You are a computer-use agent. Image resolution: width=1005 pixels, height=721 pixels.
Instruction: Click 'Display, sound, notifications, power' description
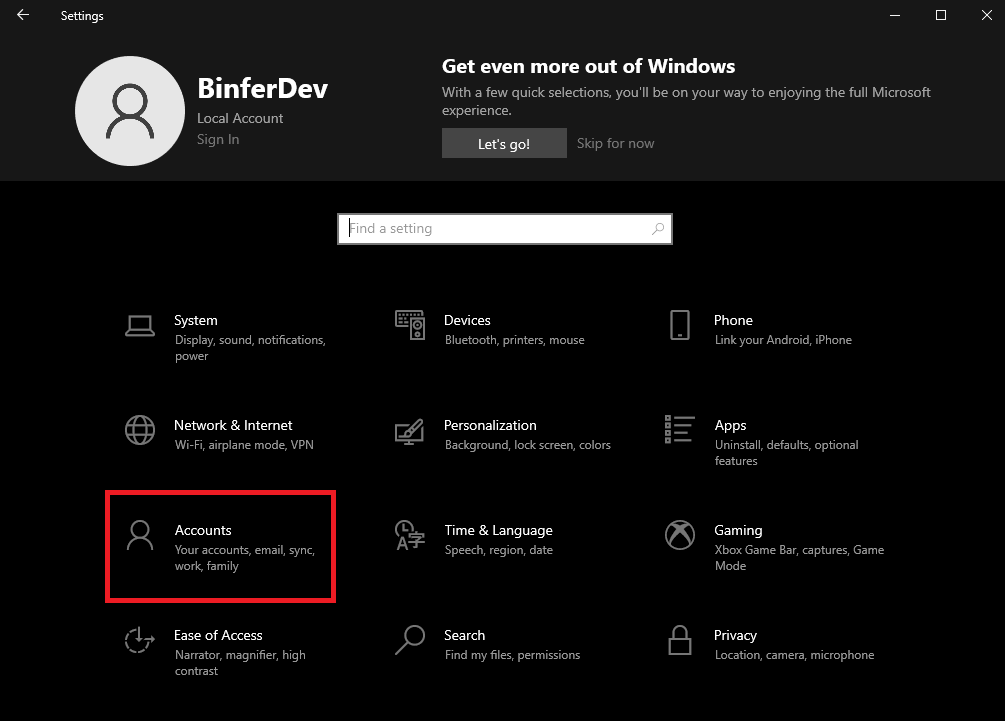pos(251,348)
